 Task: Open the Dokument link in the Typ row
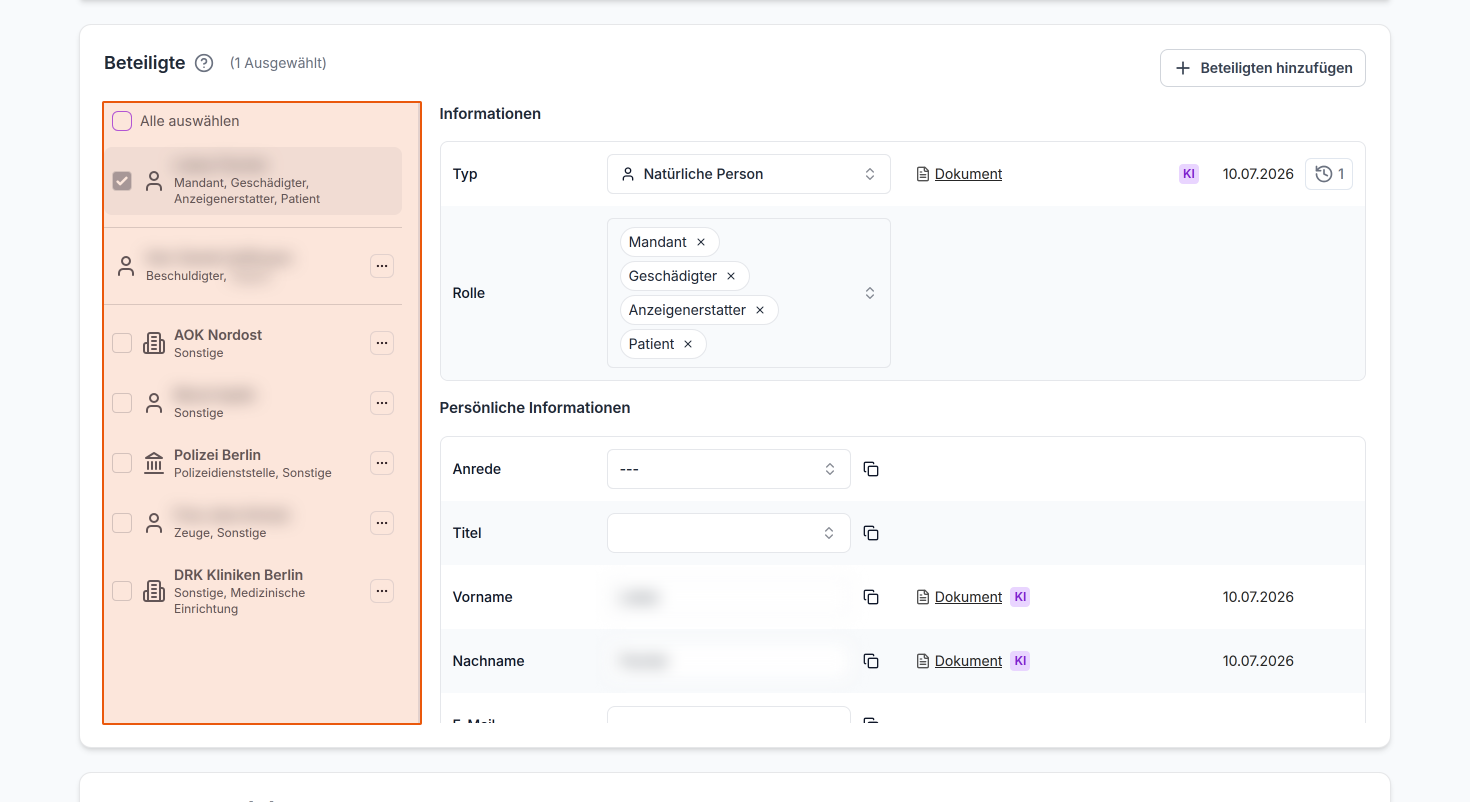pyautogui.click(x=968, y=174)
